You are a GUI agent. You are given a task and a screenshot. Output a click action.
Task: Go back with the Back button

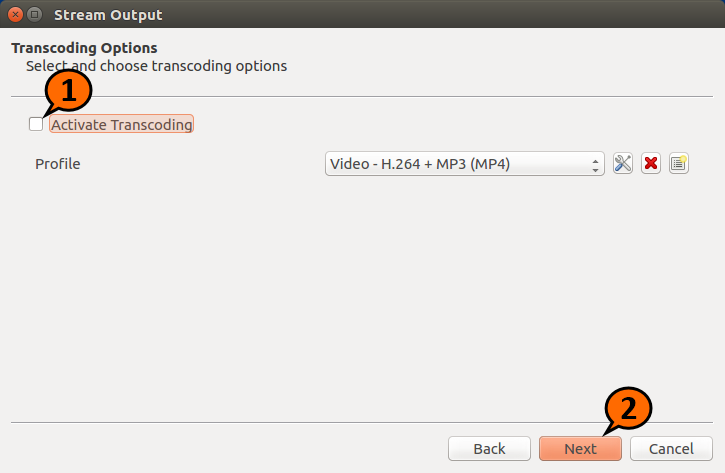tap(489, 449)
